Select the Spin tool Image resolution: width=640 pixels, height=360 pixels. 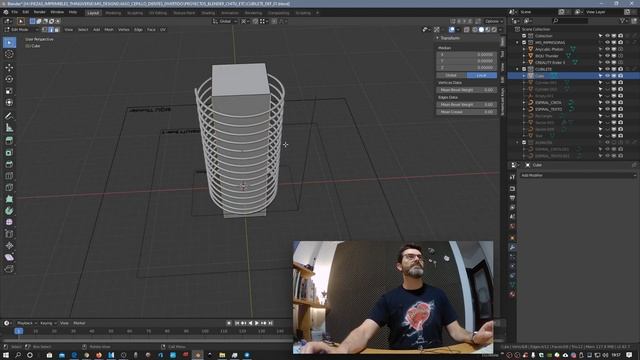[9, 211]
